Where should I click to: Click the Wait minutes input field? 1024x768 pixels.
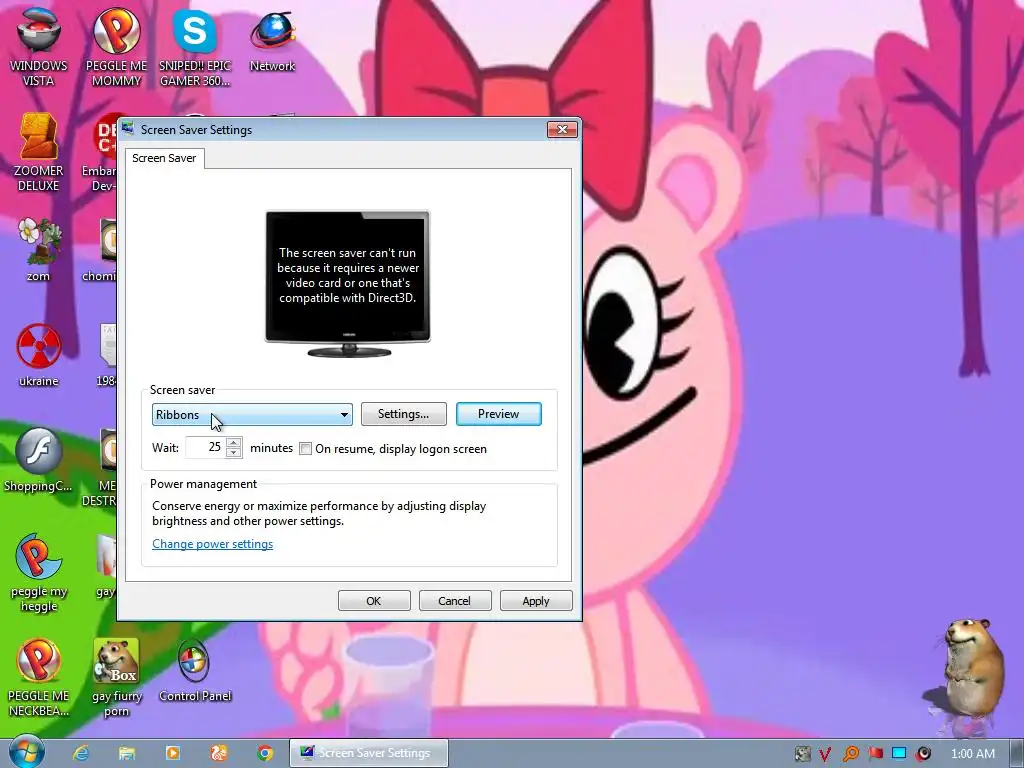click(205, 447)
